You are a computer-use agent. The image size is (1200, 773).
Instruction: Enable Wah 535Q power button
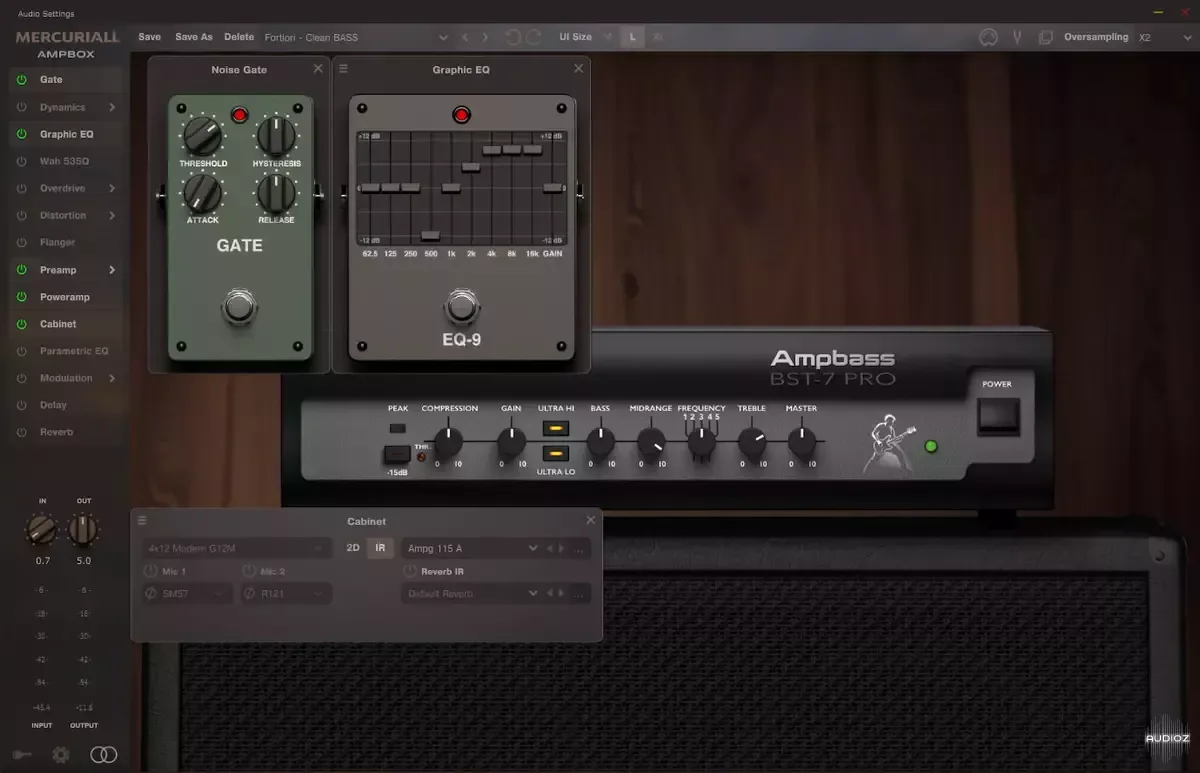[22, 161]
